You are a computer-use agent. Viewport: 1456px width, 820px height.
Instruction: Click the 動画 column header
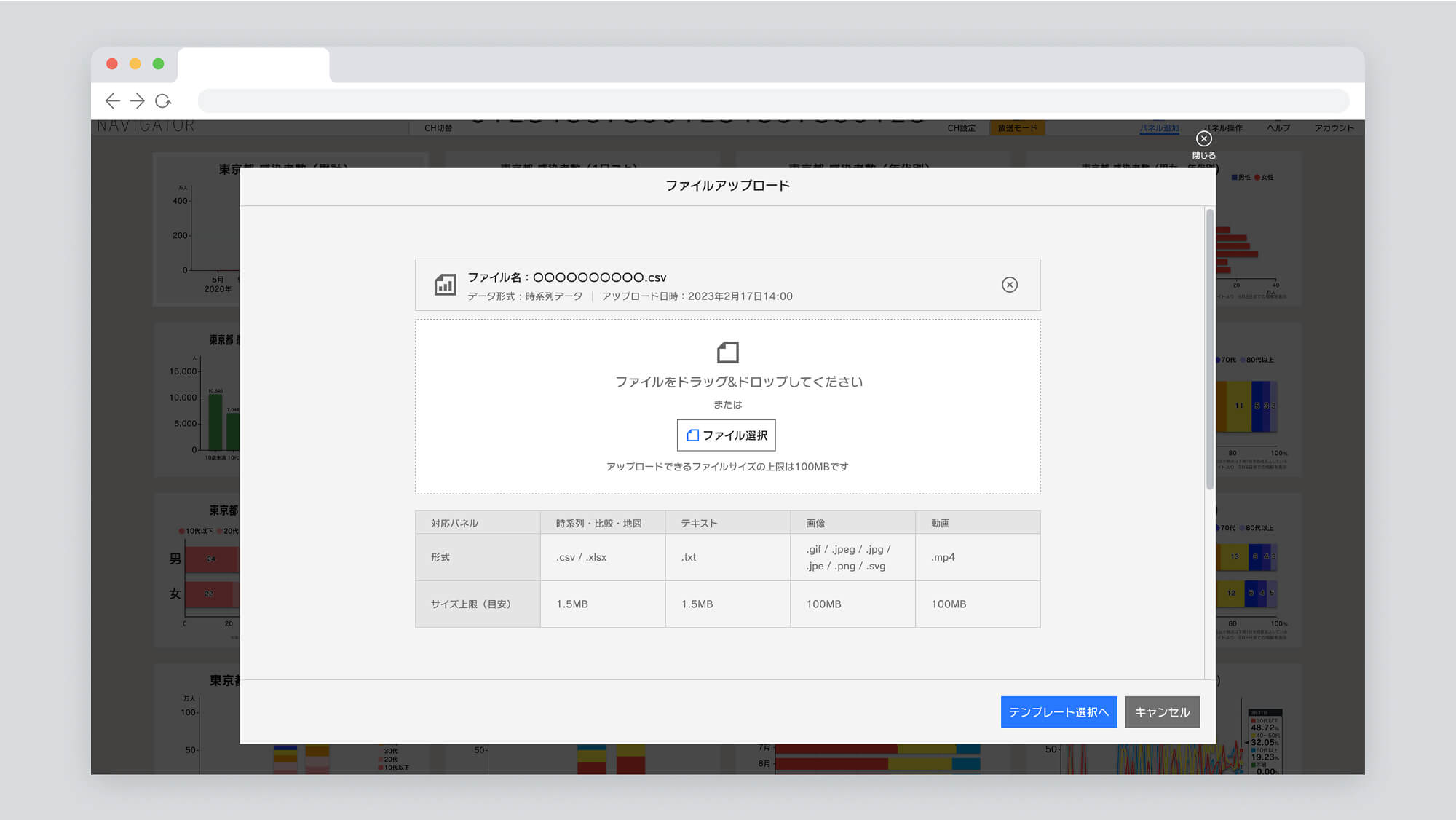click(x=978, y=523)
